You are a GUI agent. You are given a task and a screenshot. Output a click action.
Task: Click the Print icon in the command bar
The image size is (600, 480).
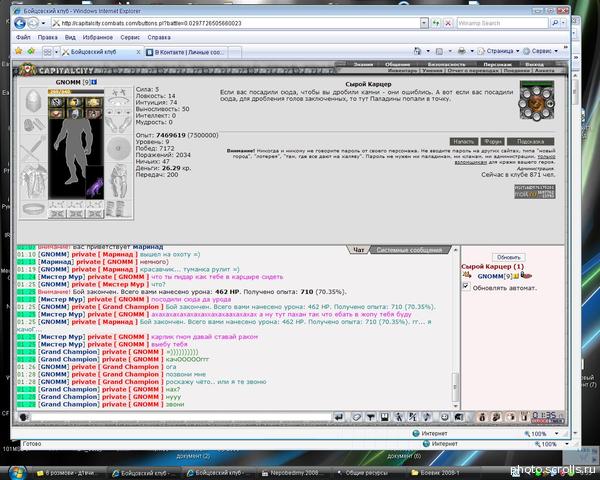[462, 51]
